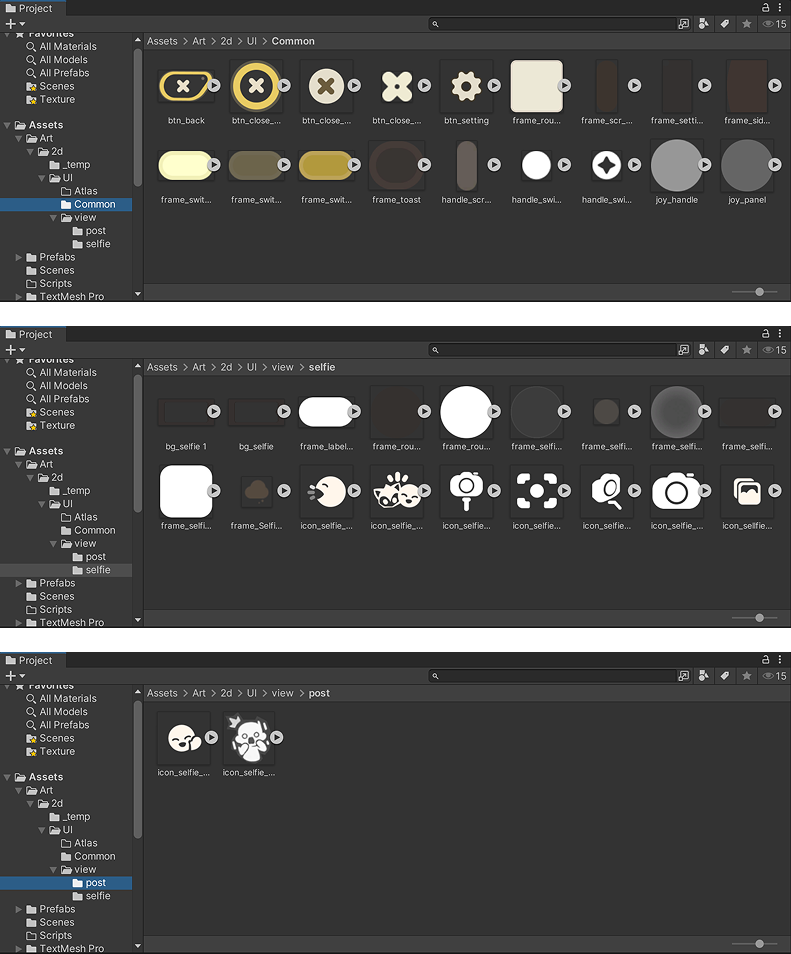
Task: Select the focus-brackets icon_selfie sprite
Action: tap(536, 491)
